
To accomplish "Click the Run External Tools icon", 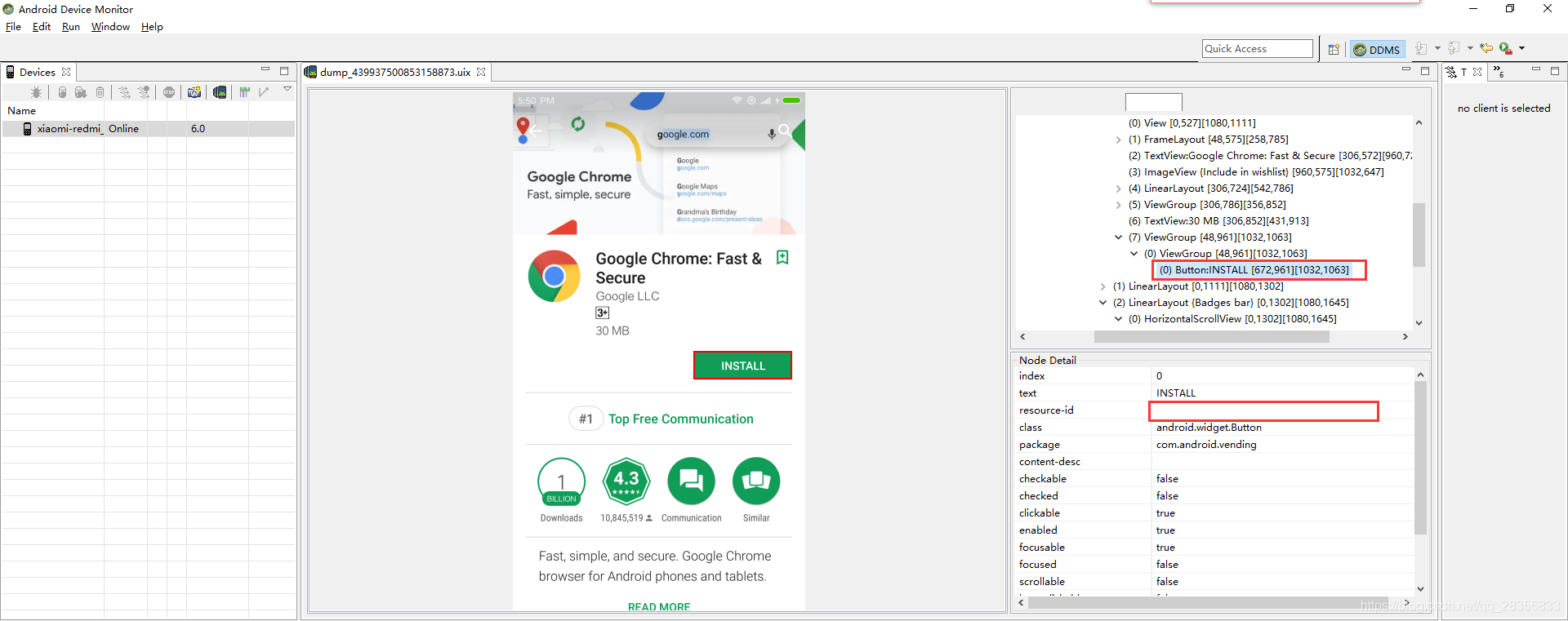I will pos(1506,48).
